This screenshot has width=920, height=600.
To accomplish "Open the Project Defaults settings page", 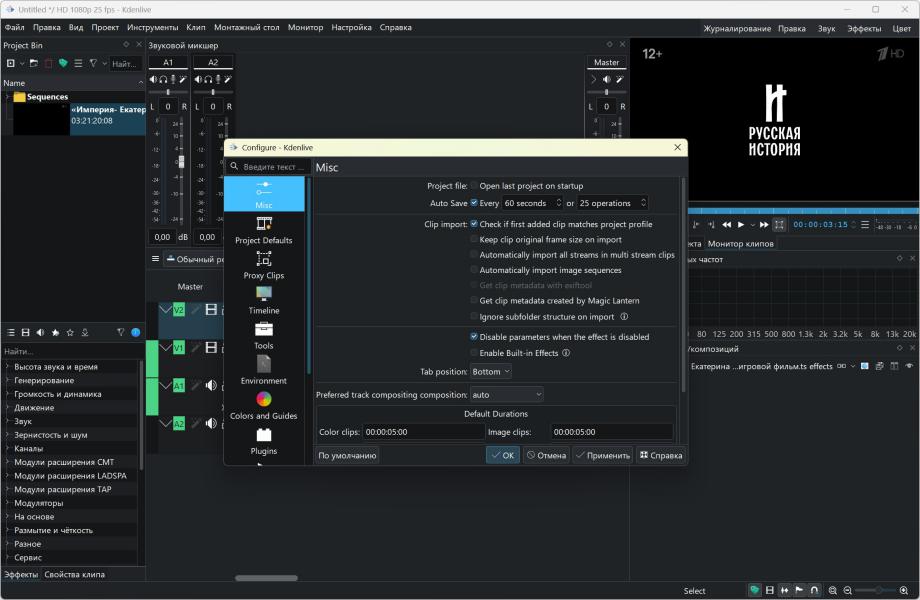I will click(264, 230).
